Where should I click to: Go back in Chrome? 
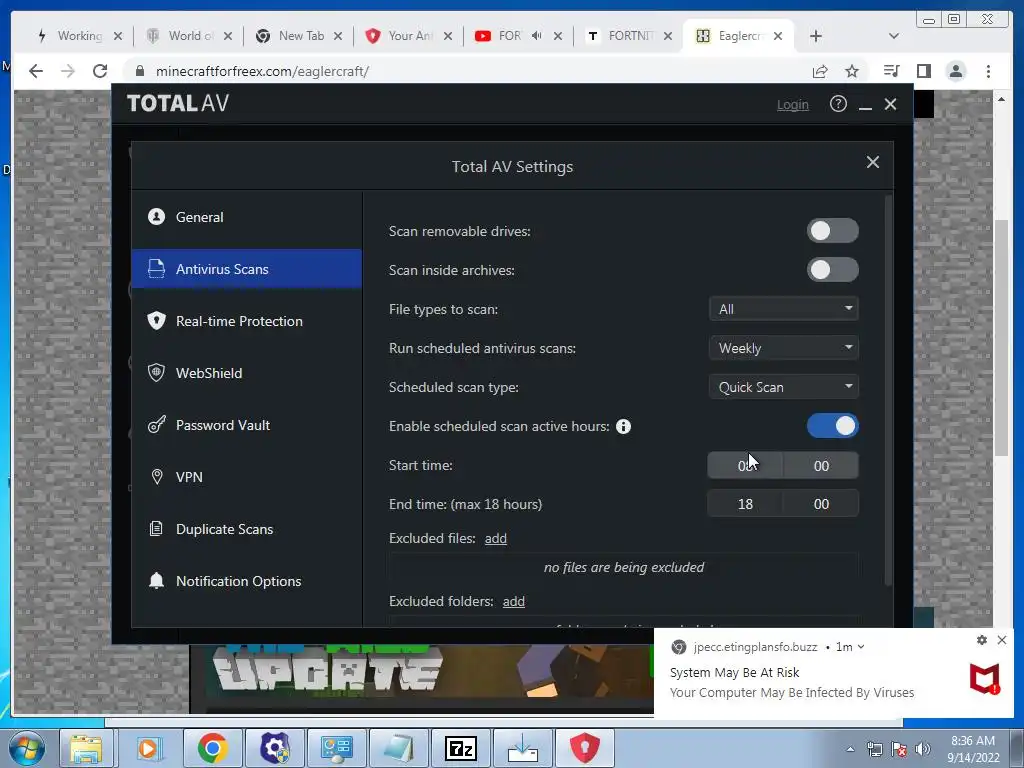coord(36,71)
